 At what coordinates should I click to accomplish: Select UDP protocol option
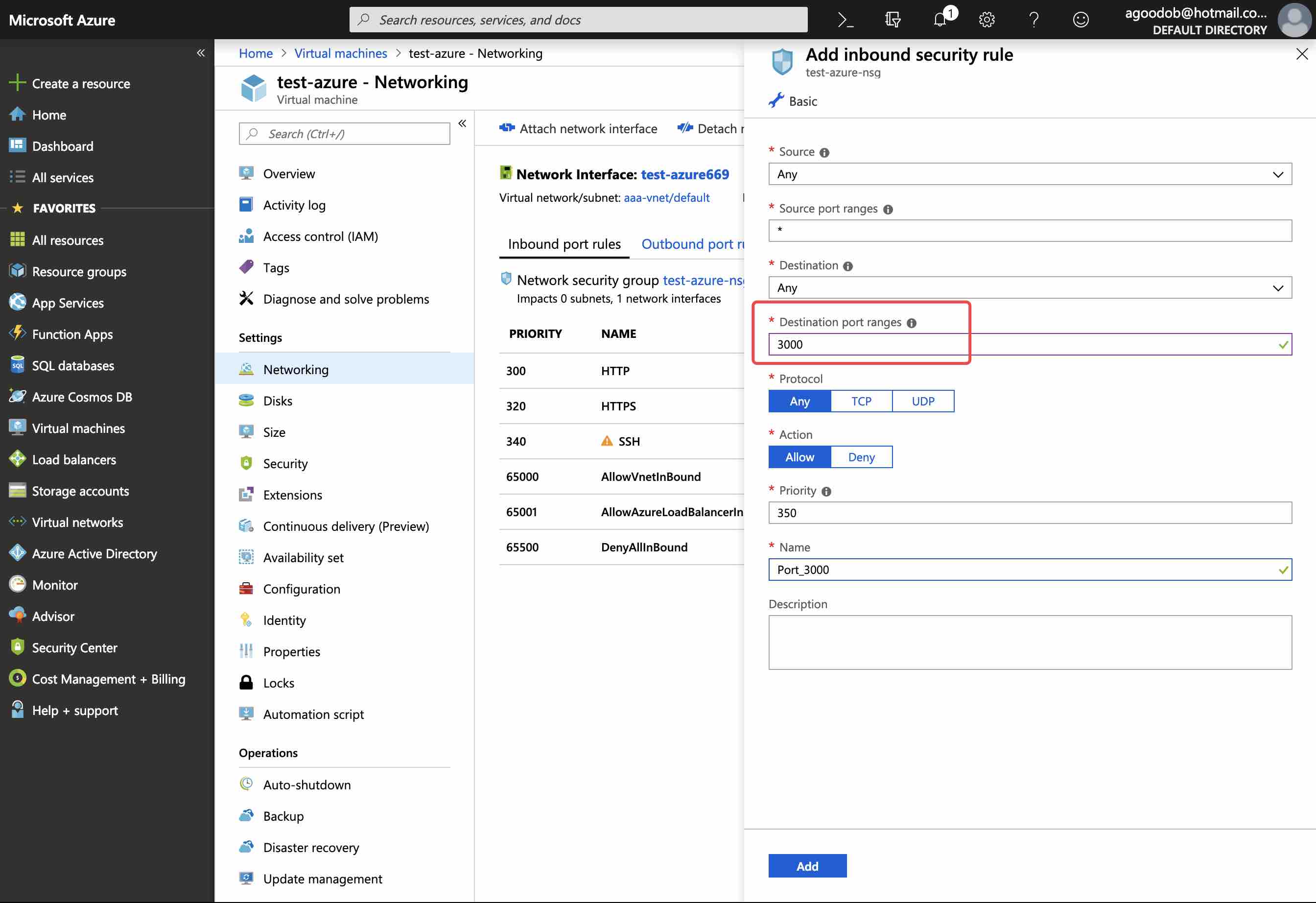pos(922,401)
